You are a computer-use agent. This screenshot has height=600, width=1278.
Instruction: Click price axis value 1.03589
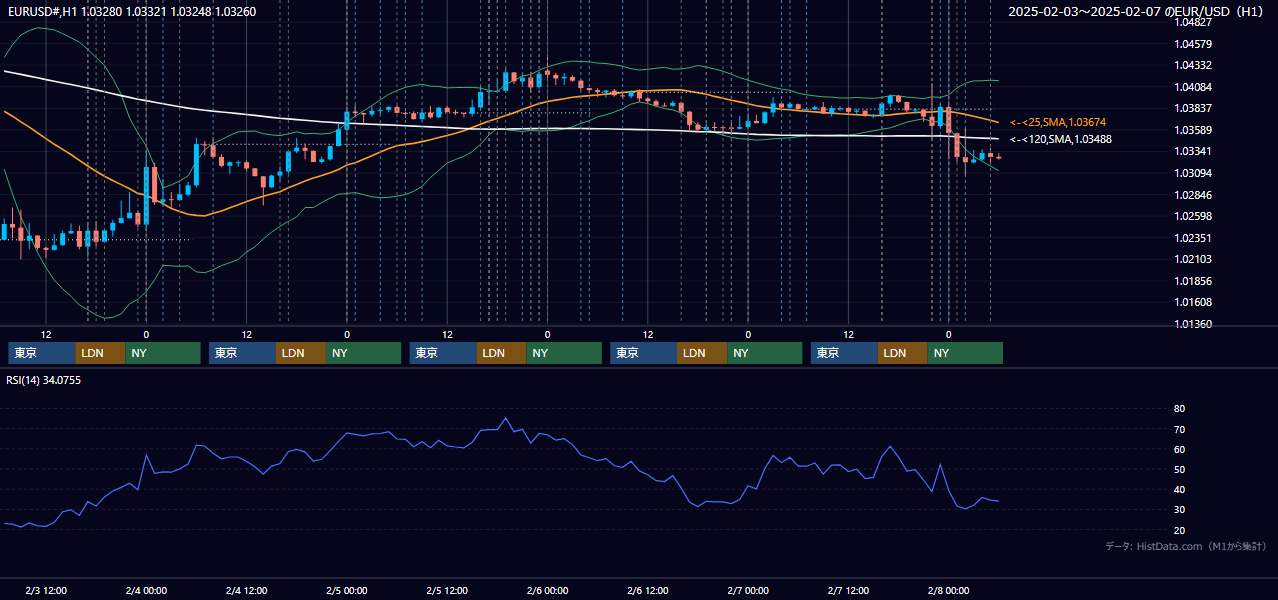coord(1193,130)
